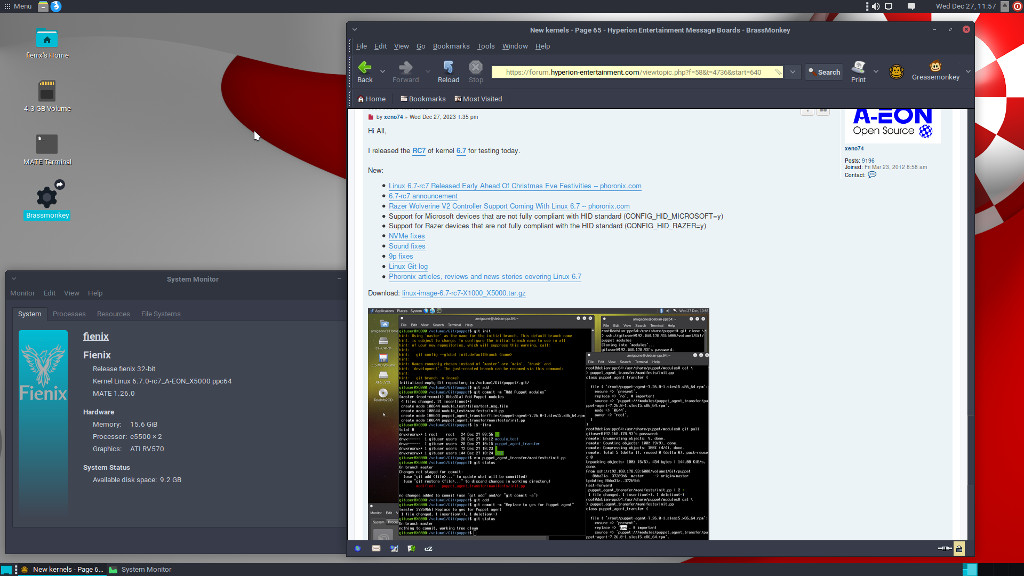Open the RC7 link in the post
The image size is (1024, 576).
click(419, 151)
